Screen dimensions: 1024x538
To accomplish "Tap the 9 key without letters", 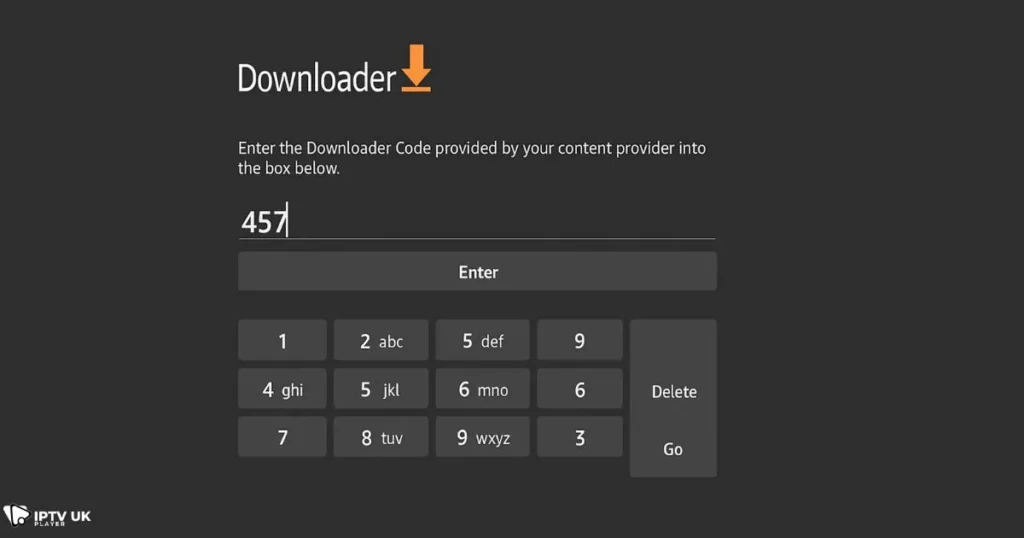I will 579,340.
